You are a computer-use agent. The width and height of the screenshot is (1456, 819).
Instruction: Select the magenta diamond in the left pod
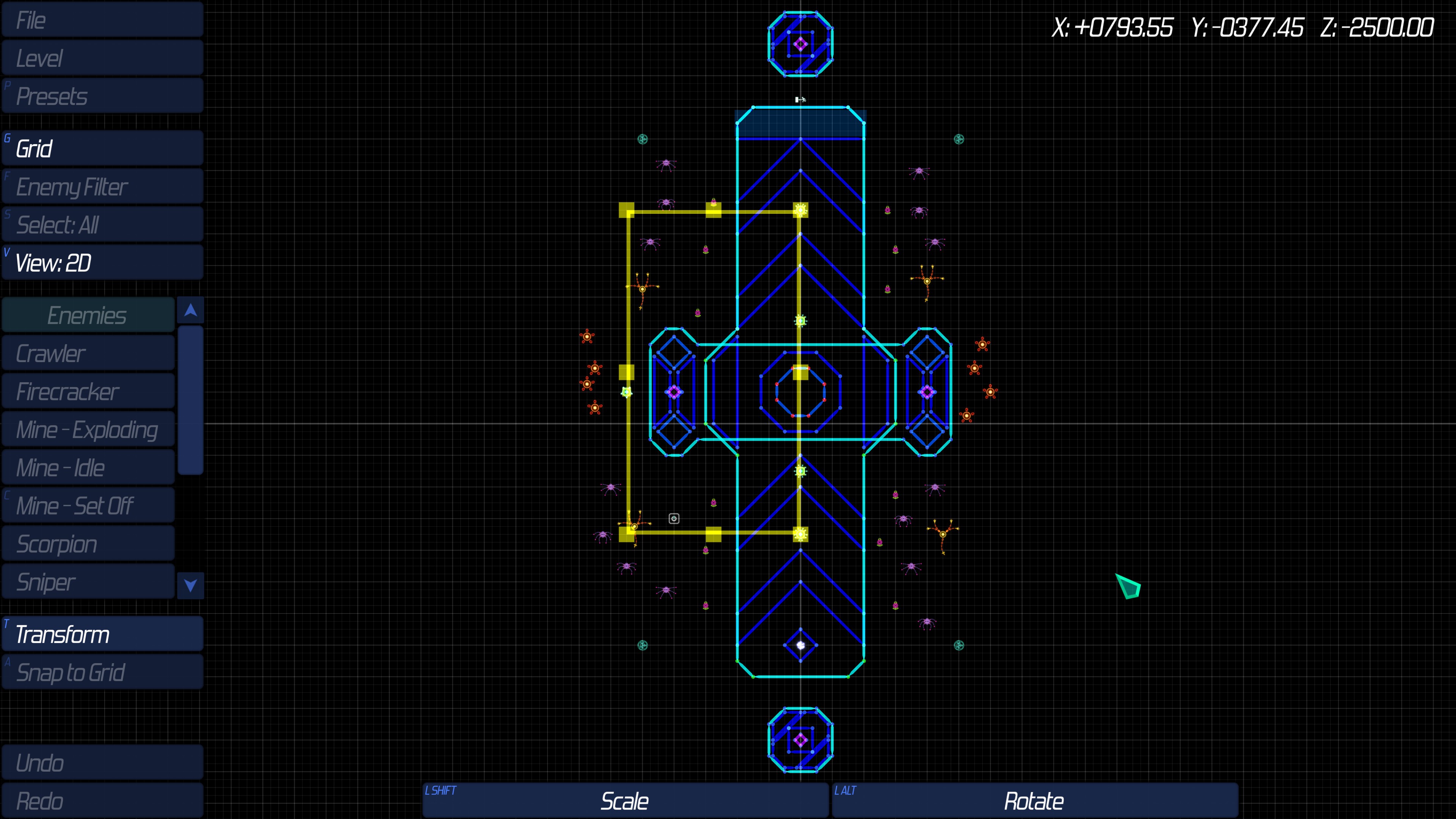coord(673,392)
